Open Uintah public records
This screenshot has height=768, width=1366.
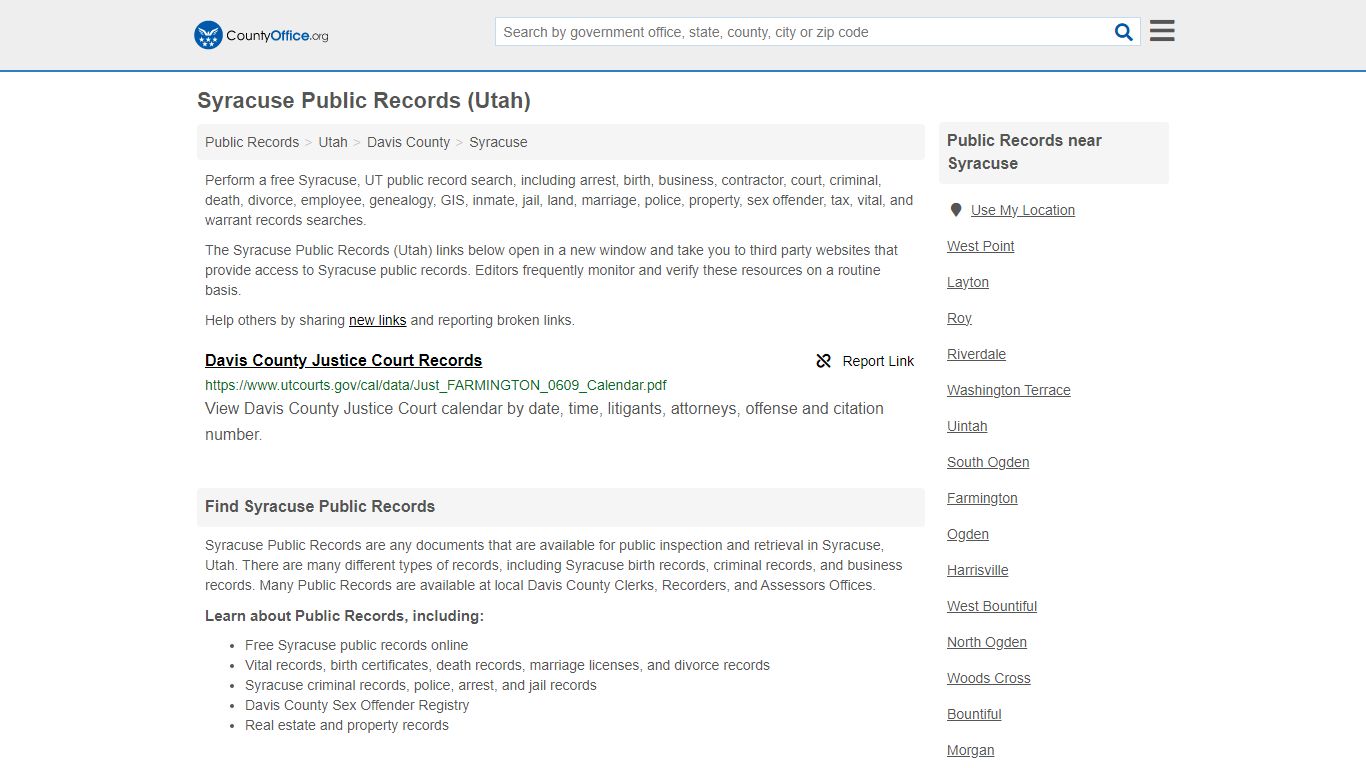coord(967,426)
